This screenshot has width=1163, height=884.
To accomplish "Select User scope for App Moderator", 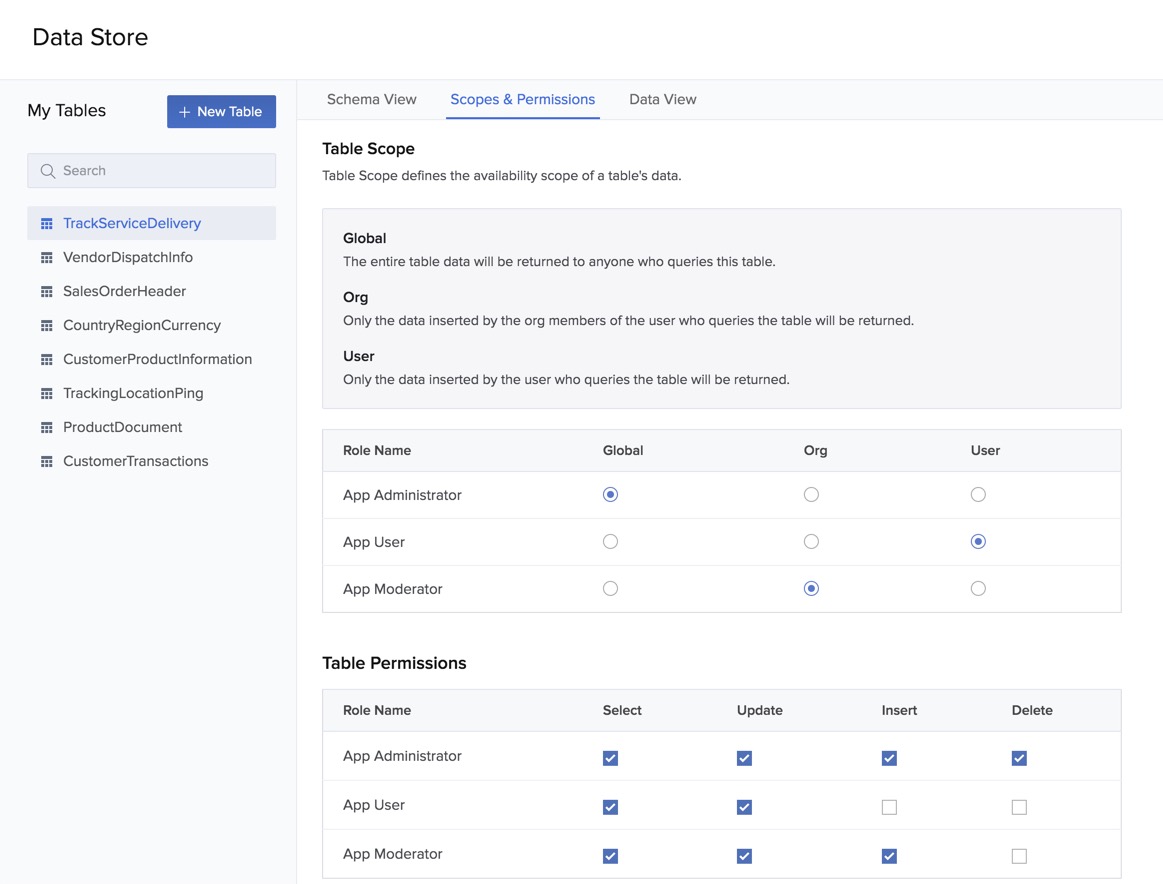I will (x=977, y=588).
